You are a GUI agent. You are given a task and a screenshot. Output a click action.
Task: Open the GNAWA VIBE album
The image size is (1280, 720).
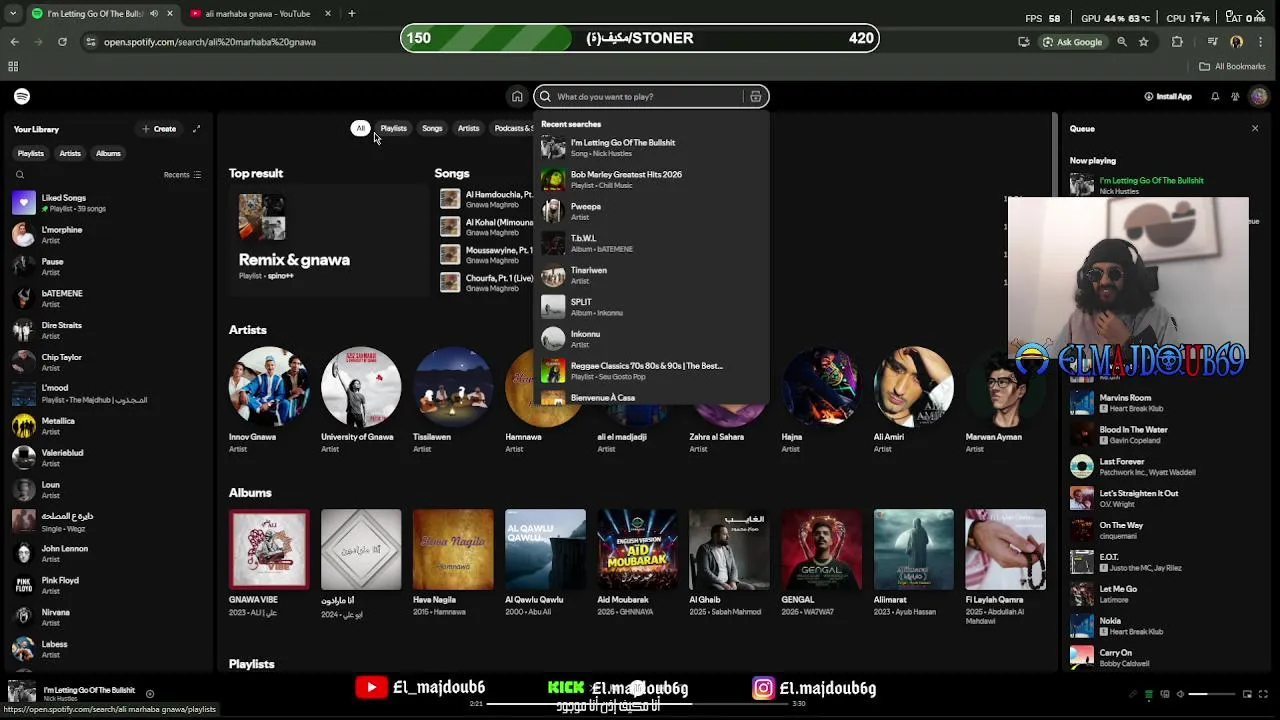click(268, 565)
